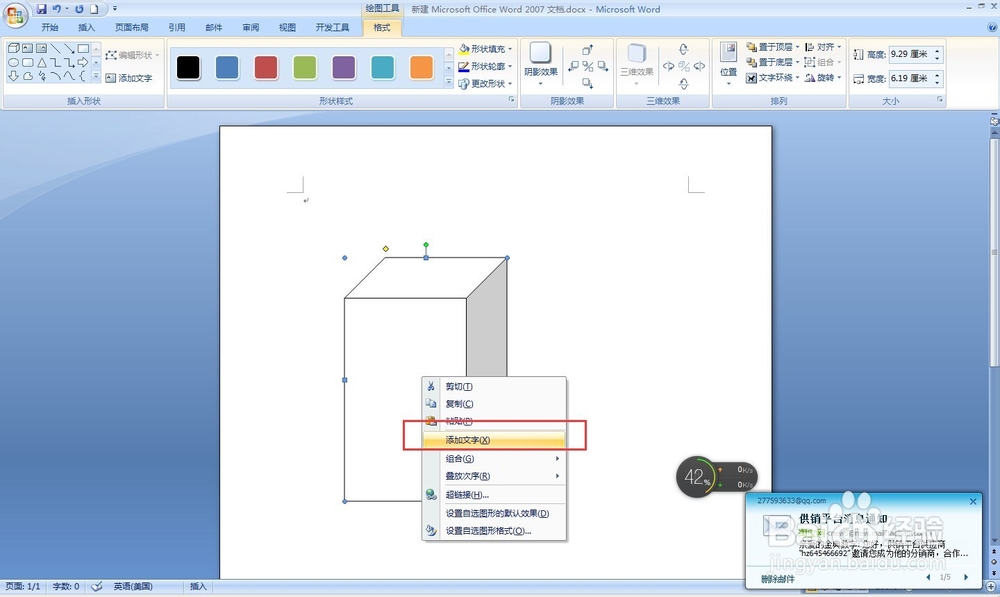Expand the 置于顶层 dropdown arrow
The height and width of the screenshot is (597, 1000).
coord(797,47)
